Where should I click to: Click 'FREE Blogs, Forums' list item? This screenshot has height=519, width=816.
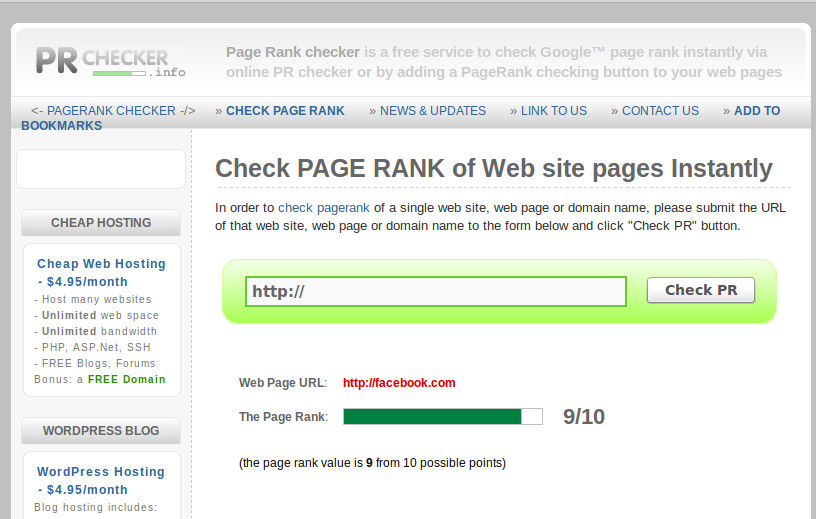point(95,363)
